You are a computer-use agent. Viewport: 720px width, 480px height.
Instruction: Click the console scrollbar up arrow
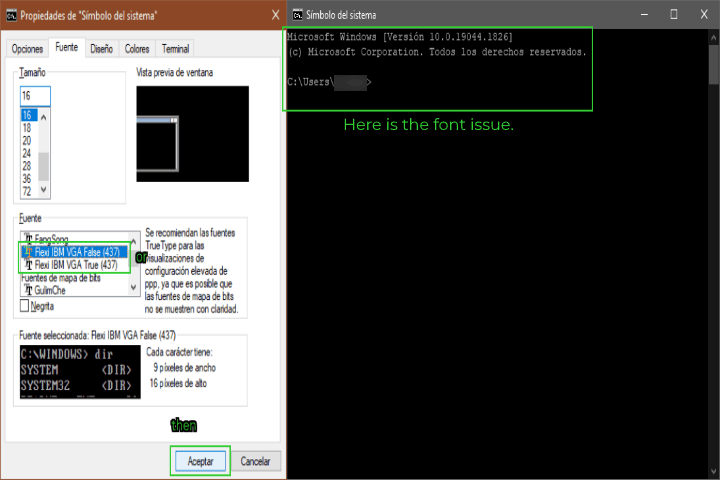[714, 38]
